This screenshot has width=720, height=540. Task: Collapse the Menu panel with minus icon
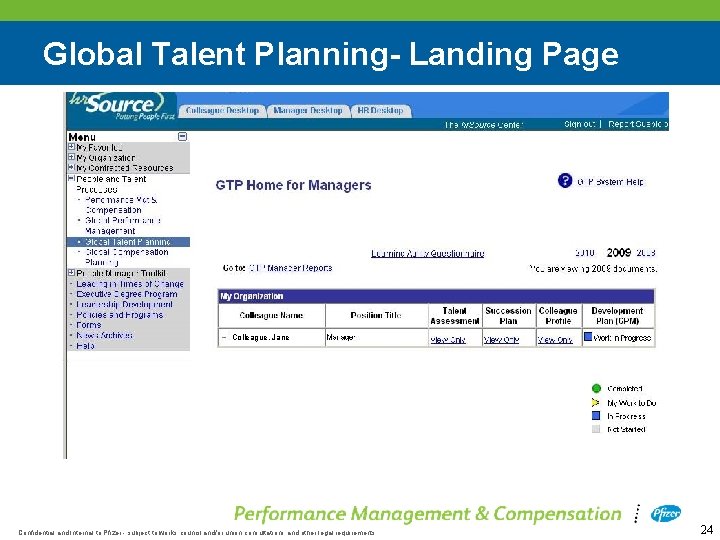point(182,136)
